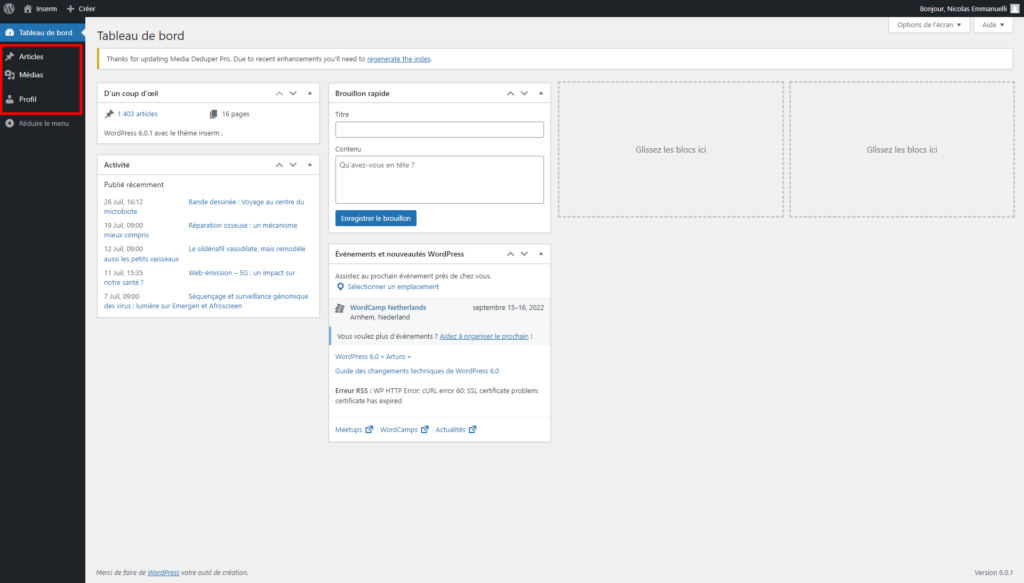Go to Profil in the sidebar
The height and width of the screenshot is (583, 1024).
(28, 99)
